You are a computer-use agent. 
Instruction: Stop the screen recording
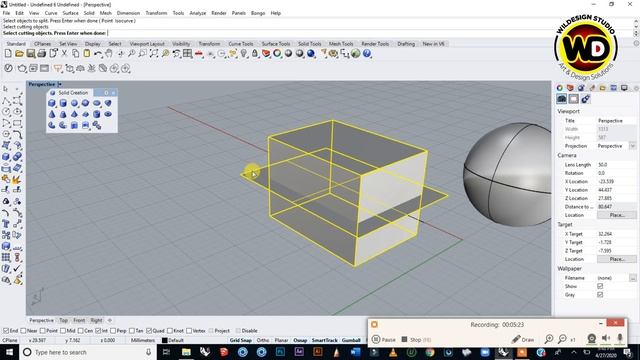tap(416, 339)
